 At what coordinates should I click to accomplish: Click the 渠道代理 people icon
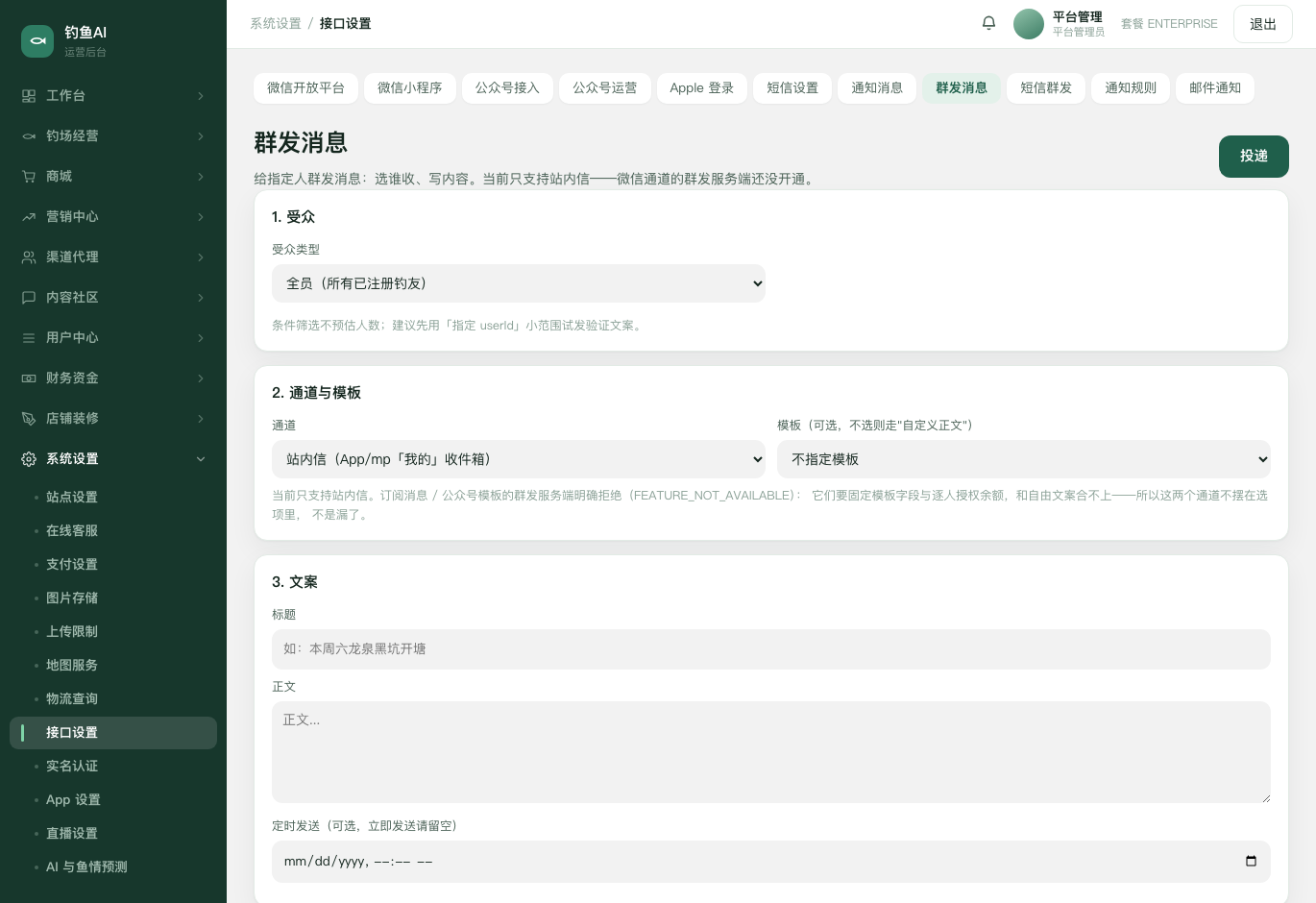29,257
